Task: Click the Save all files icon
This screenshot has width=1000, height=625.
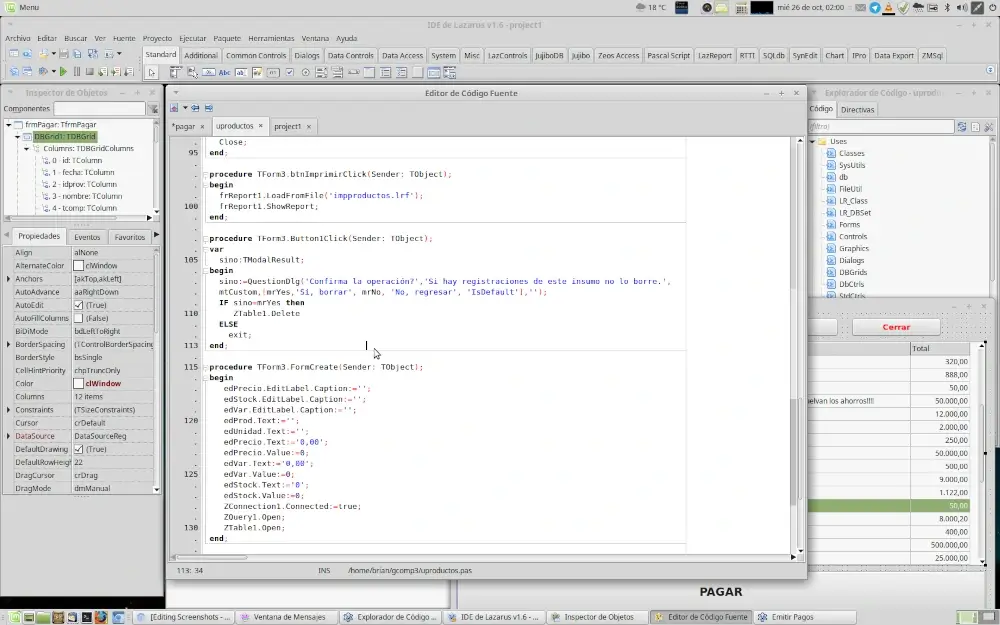Action: pos(77,54)
